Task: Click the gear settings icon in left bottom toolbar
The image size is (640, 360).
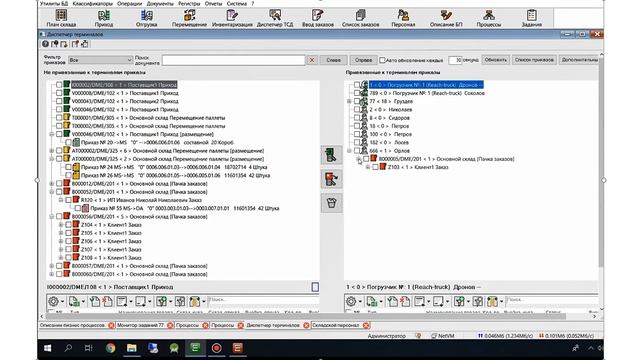Action: [x=53, y=302]
